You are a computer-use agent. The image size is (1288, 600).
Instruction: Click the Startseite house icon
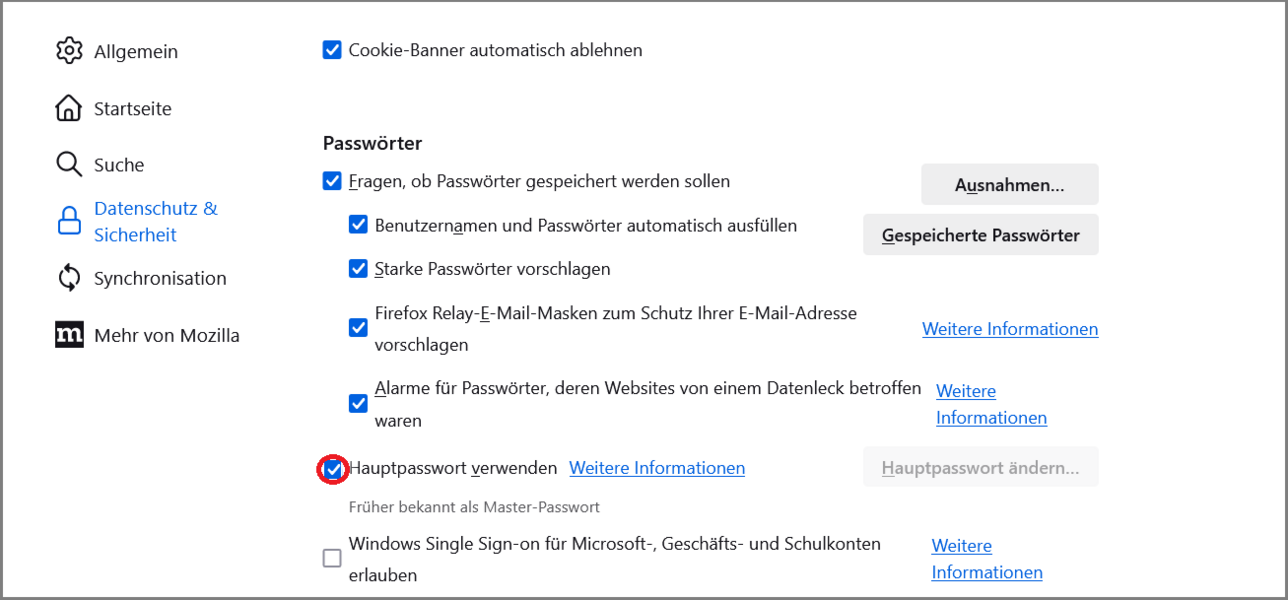(x=69, y=108)
